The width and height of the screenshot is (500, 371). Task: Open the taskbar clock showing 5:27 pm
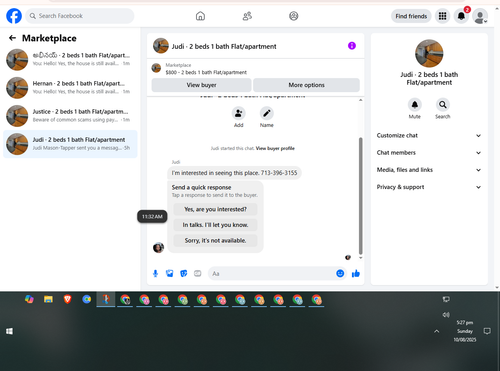(x=465, y=331)
